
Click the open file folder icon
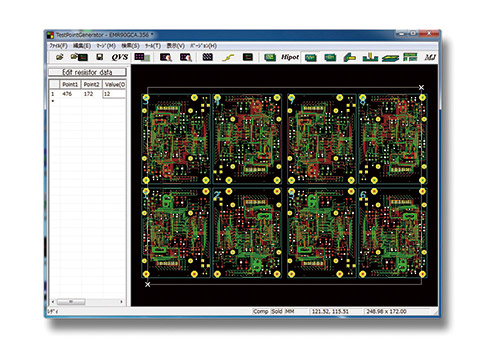60,57
